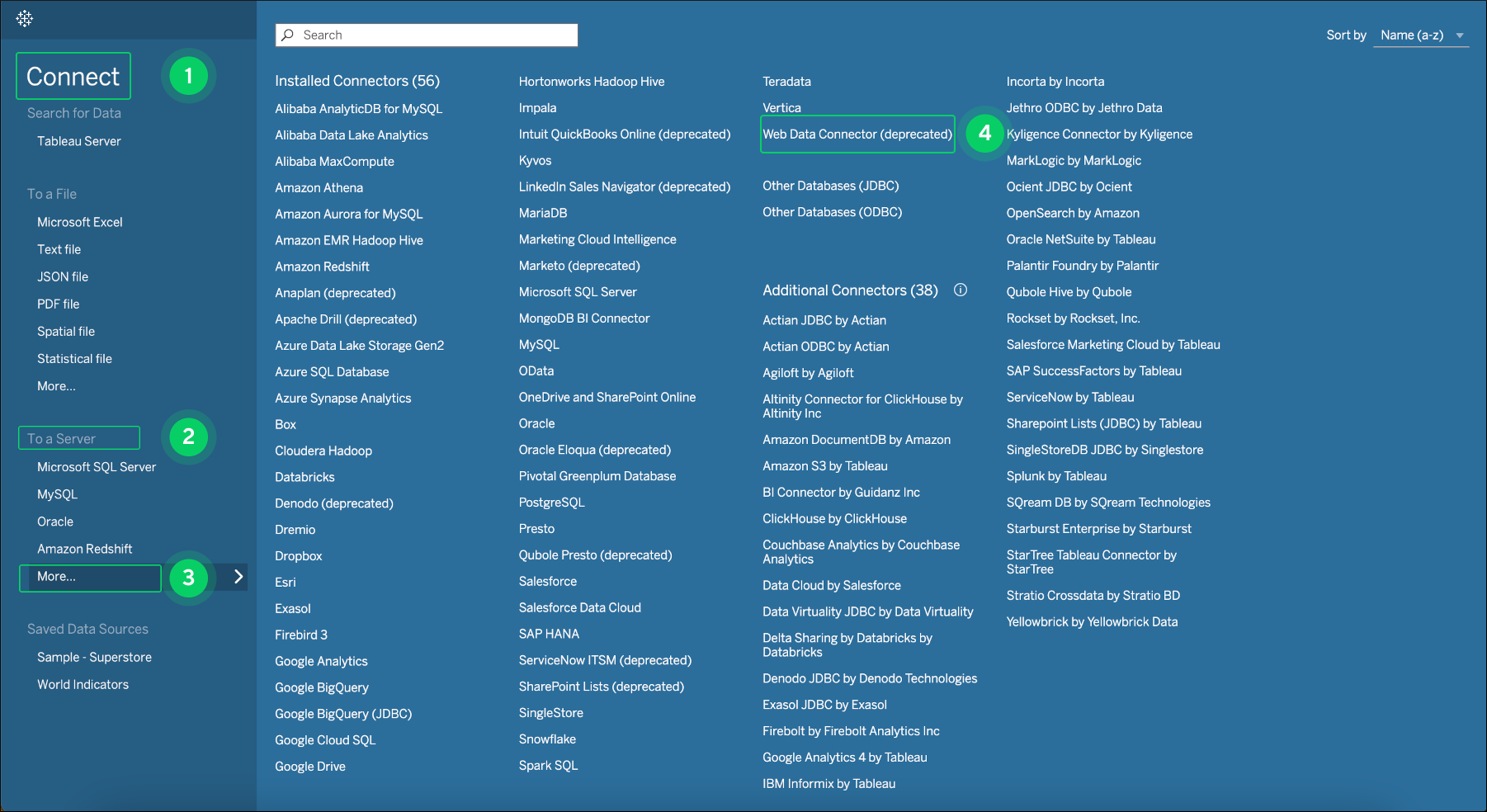This screenshot has height=812, width=1487.
Task: Click the info icon beside Additional Connectors
Action: [960, 290]
